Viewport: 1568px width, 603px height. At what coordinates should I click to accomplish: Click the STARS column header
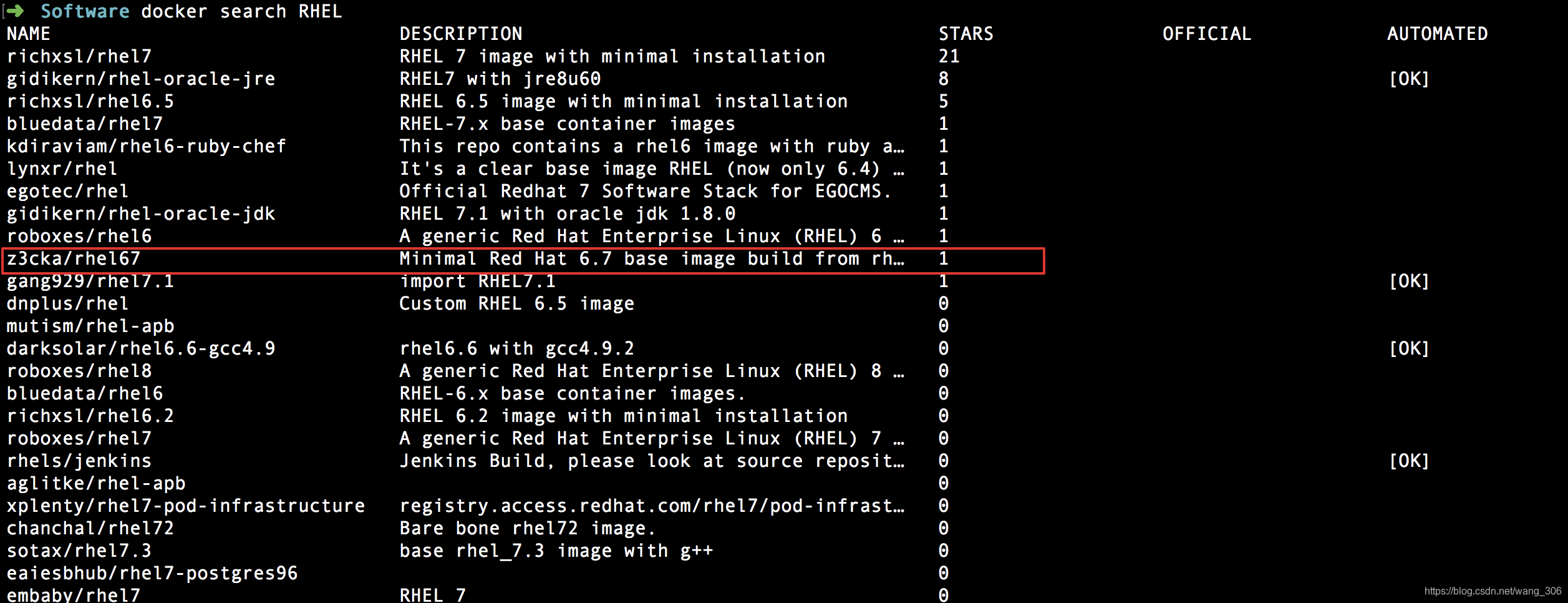click(x=966, y=34)
